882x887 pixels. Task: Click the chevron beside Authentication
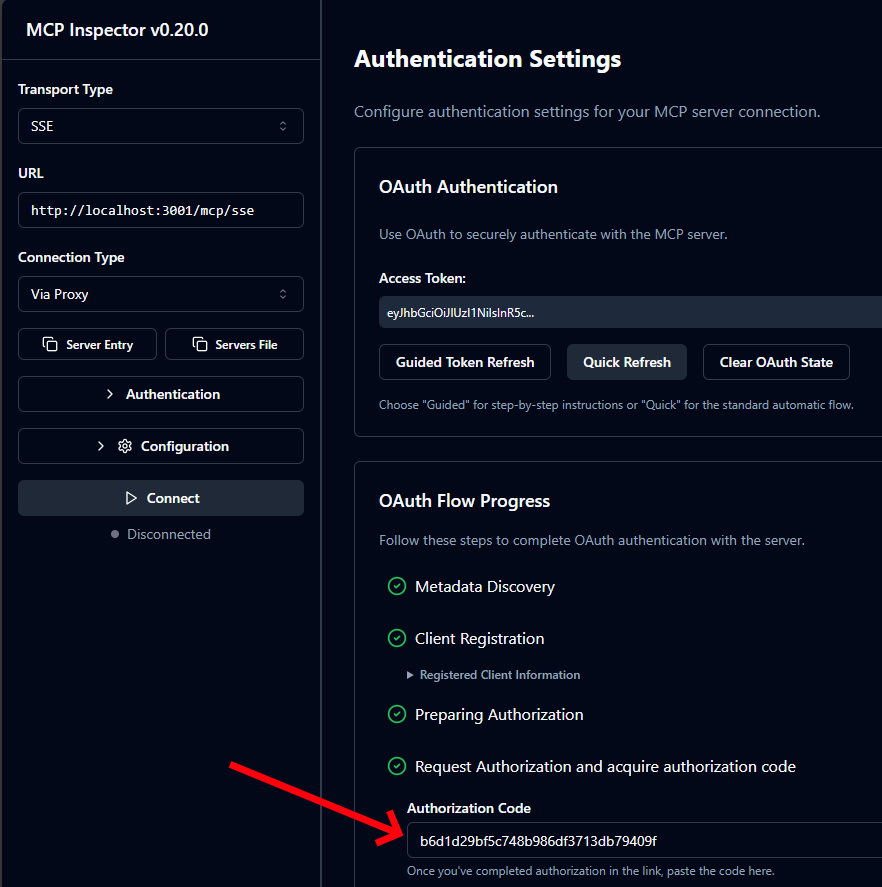(x=110, y=394)
